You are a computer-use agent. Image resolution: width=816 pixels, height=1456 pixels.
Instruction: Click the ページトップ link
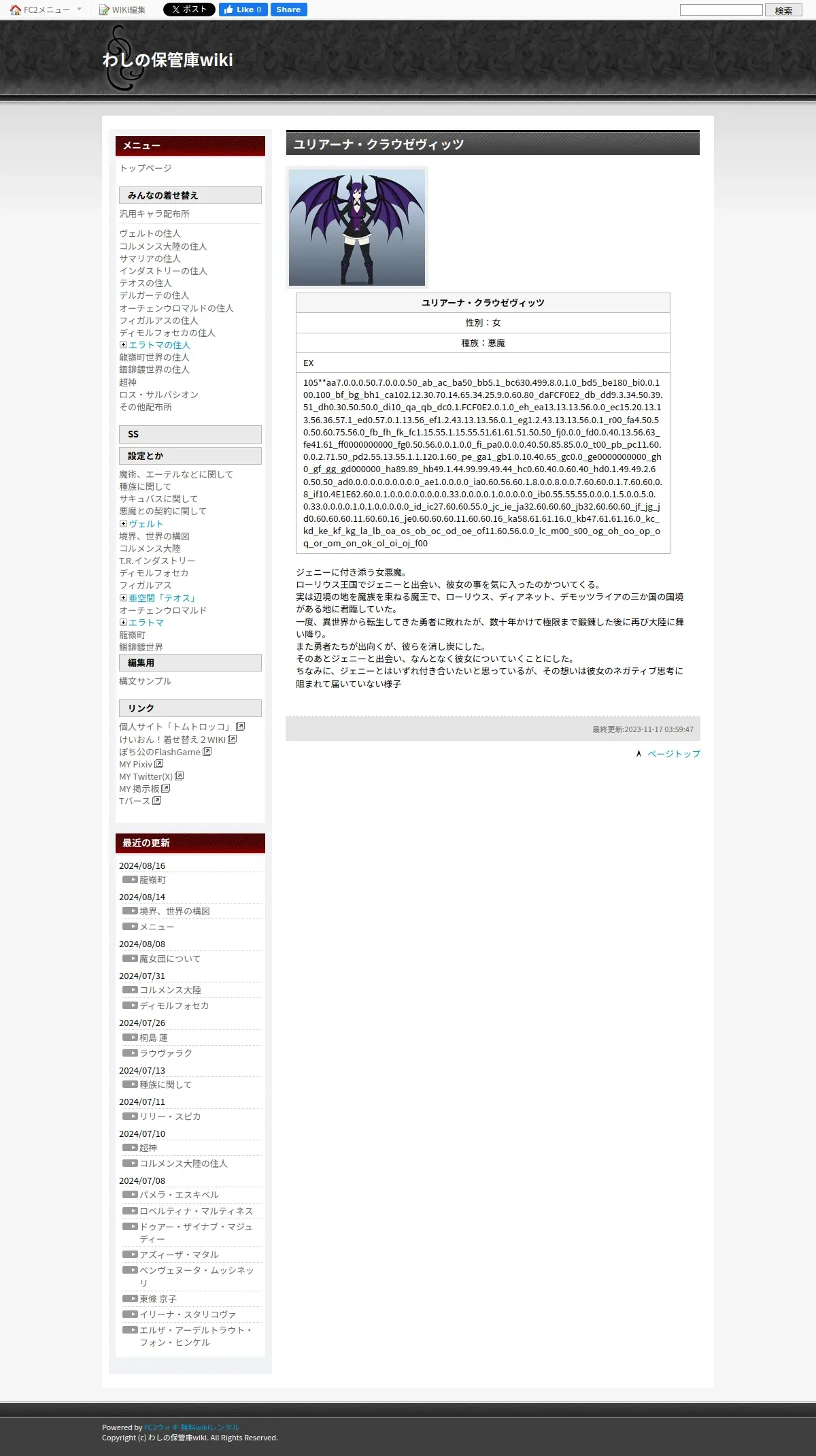[674, 754]
